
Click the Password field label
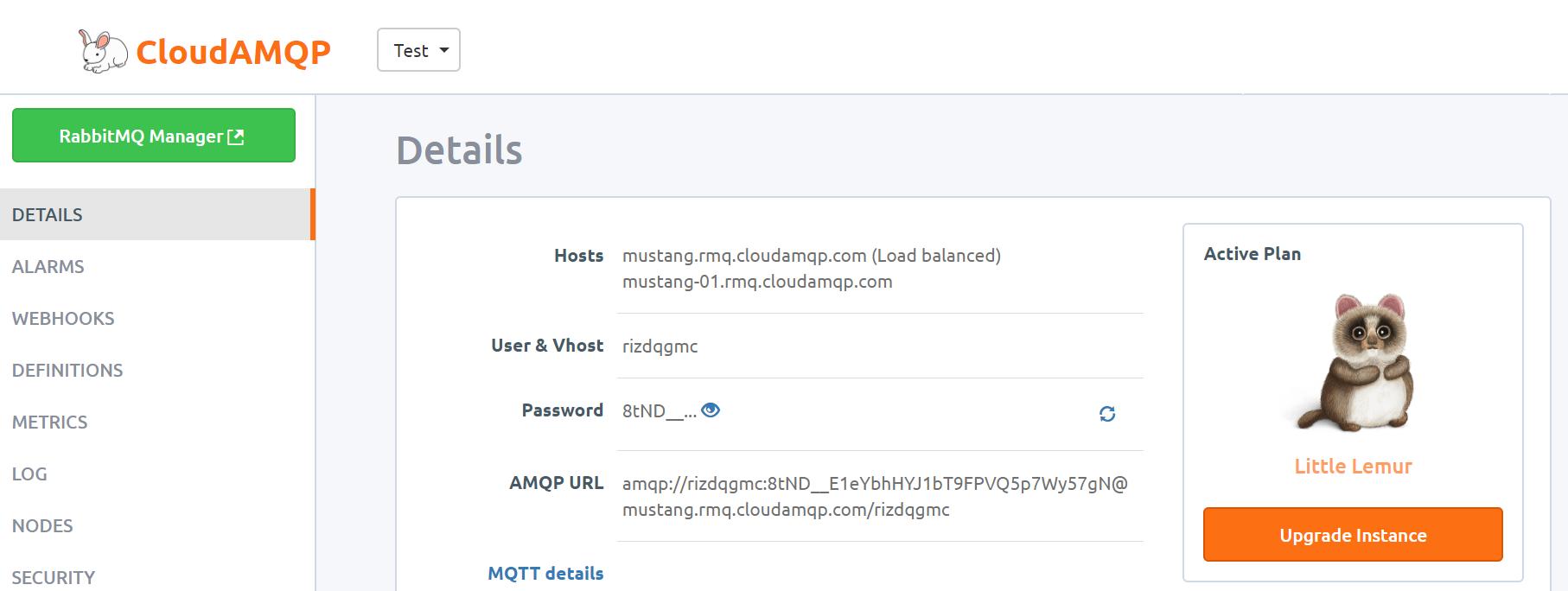coord(562,410)
